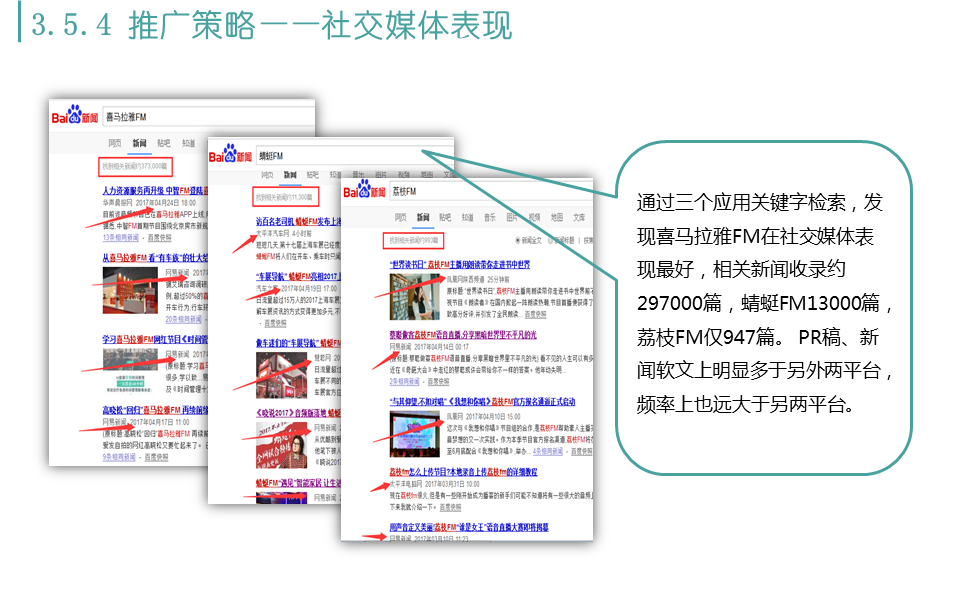Open 新闻 tab in 荔枝FM window
Viewport: 960px width, 600px height.
423,217
